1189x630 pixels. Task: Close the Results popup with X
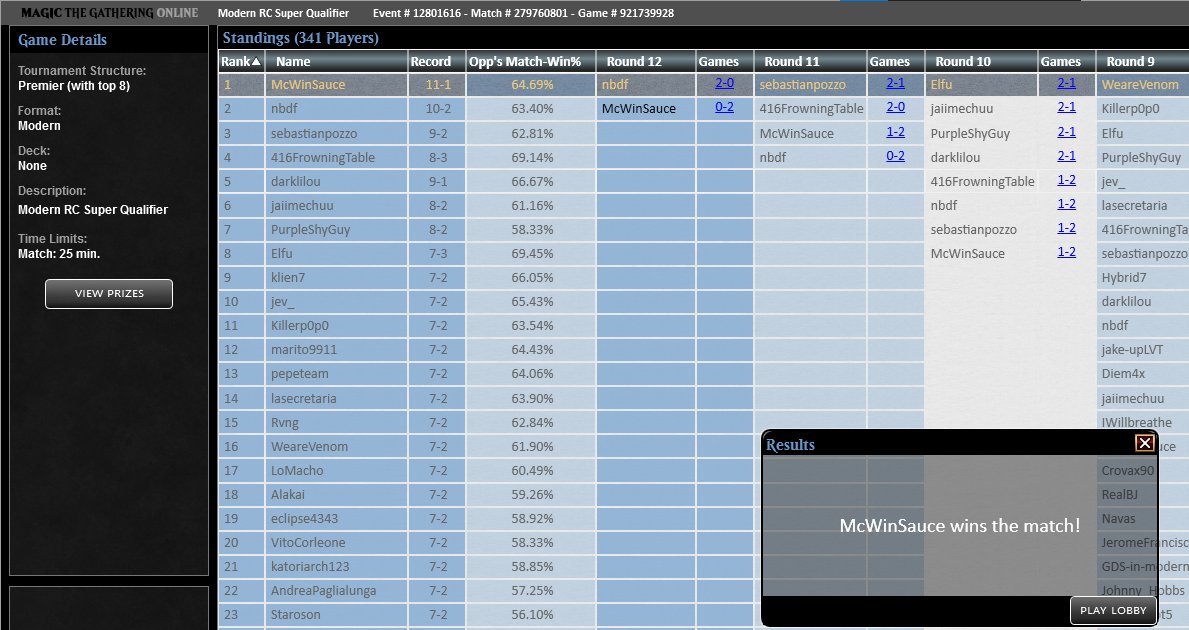click(x=1144, y=444)
